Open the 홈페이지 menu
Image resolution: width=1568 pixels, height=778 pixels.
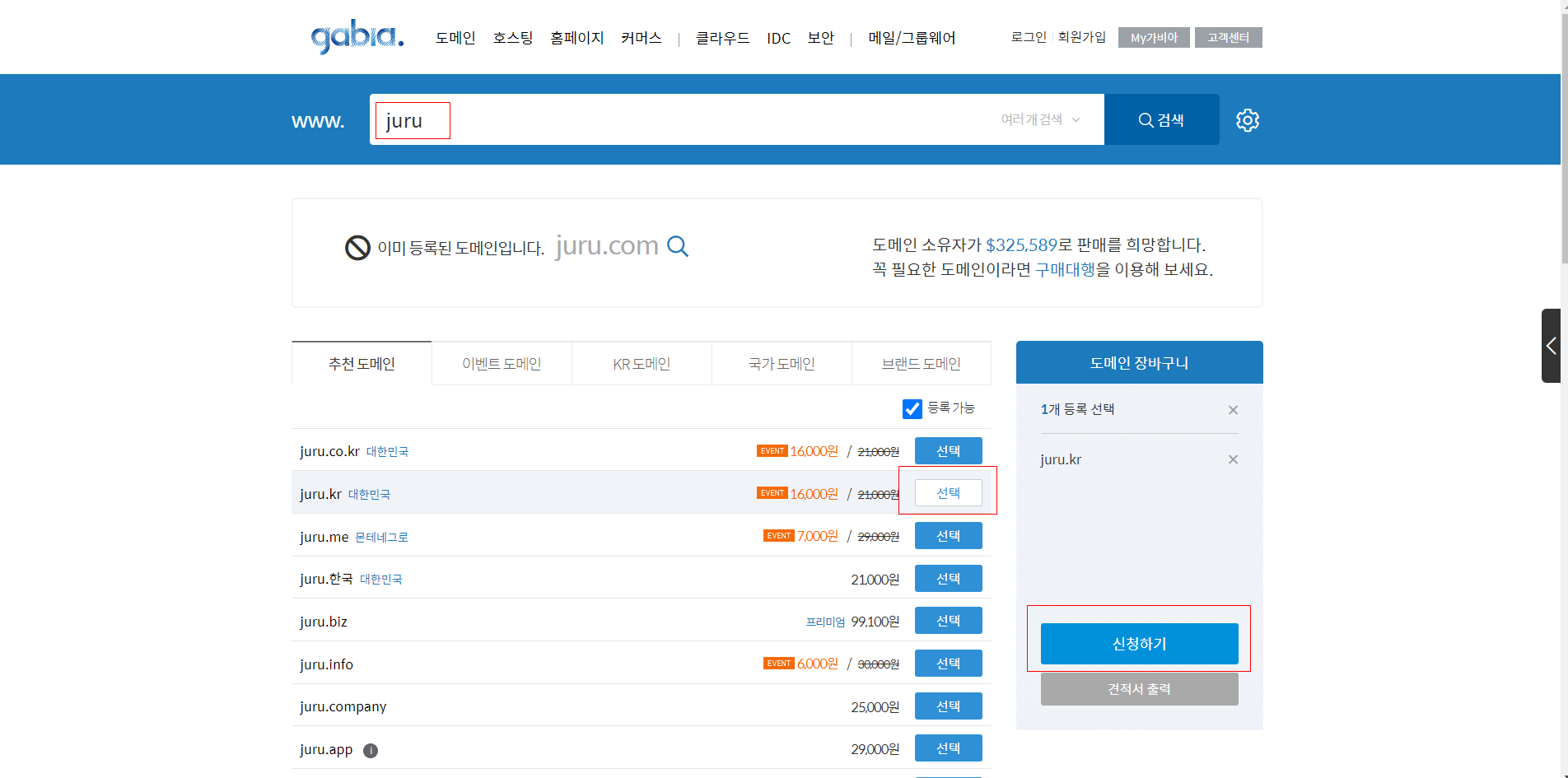pos(577,38)
